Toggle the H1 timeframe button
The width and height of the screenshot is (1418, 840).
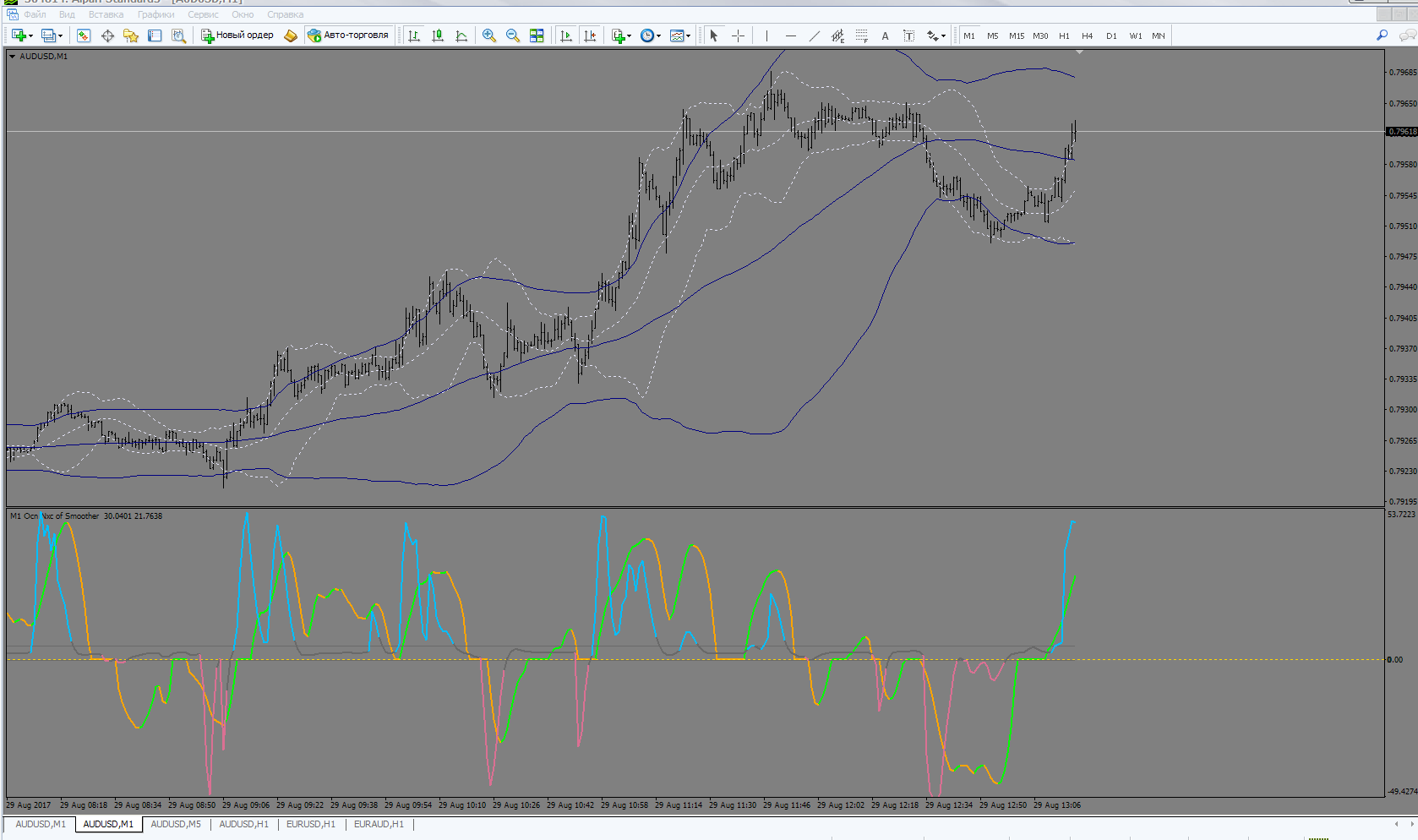1064,35
